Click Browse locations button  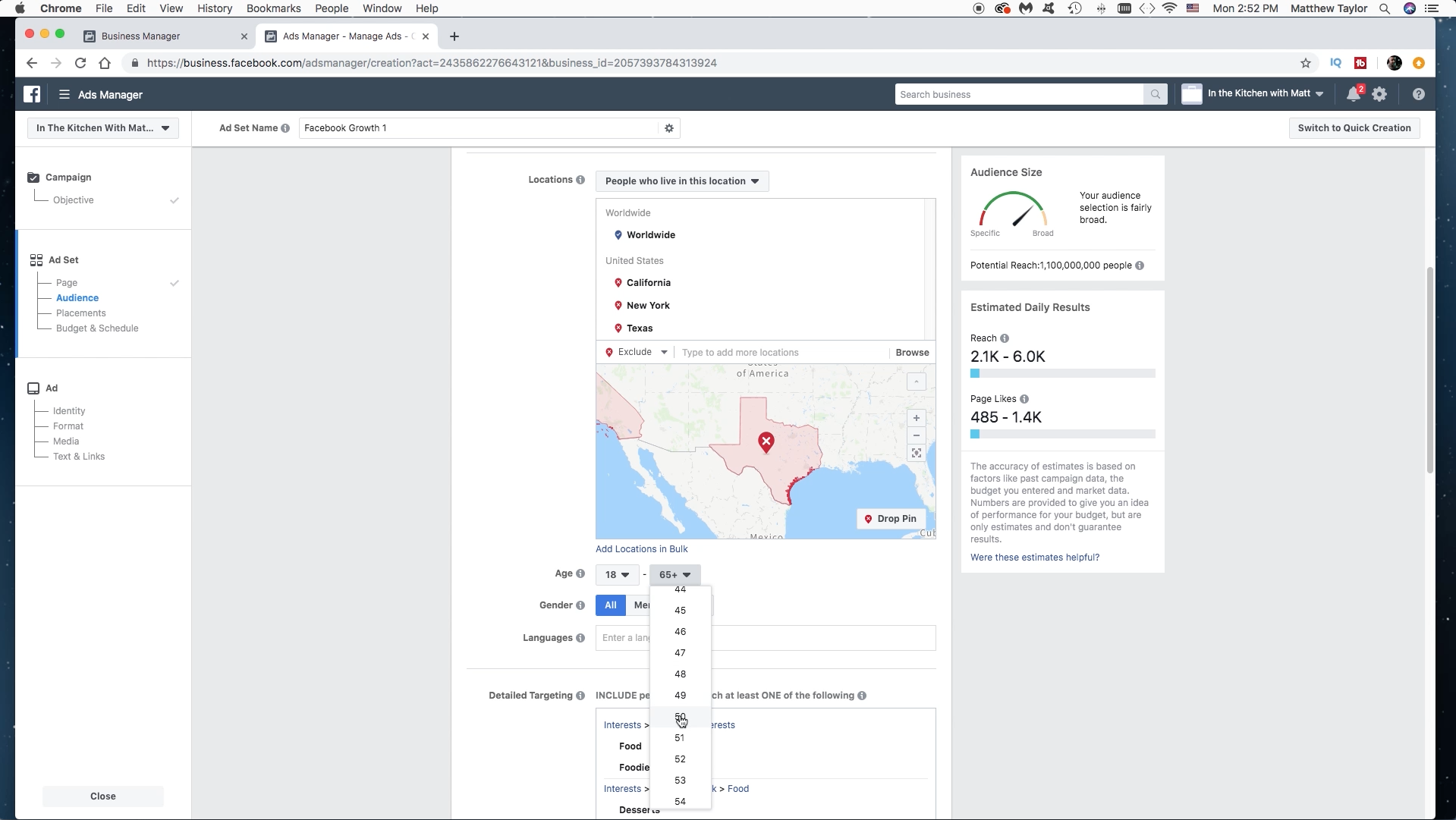pos(912,353)
